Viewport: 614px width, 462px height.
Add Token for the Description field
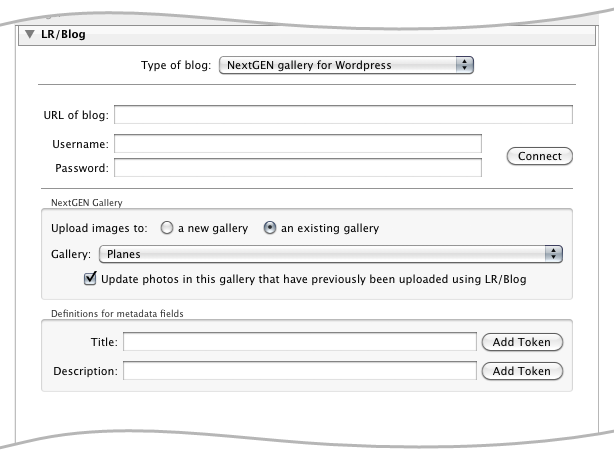click(522, 371)
